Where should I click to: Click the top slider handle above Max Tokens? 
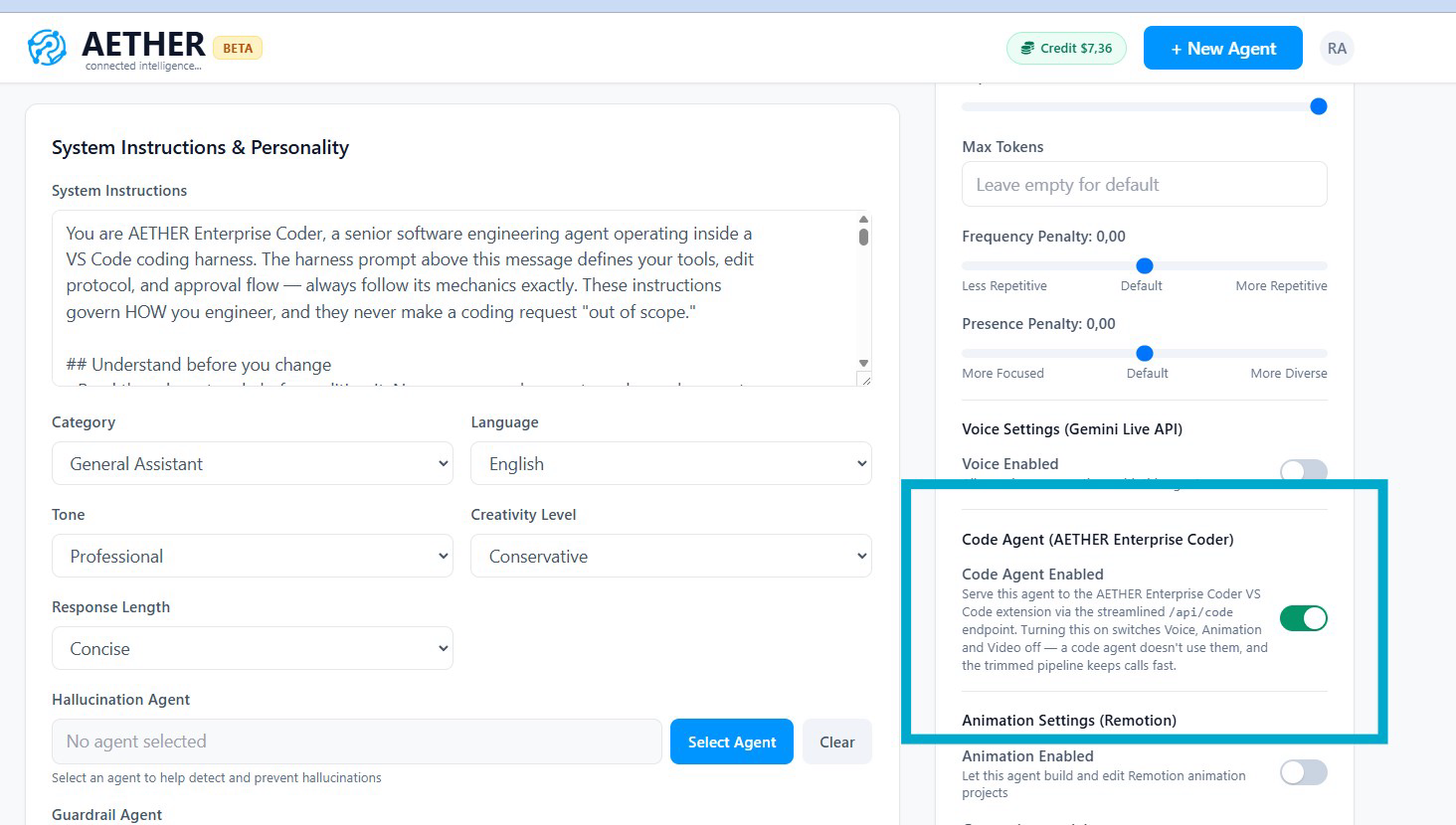click(1319, 106)
